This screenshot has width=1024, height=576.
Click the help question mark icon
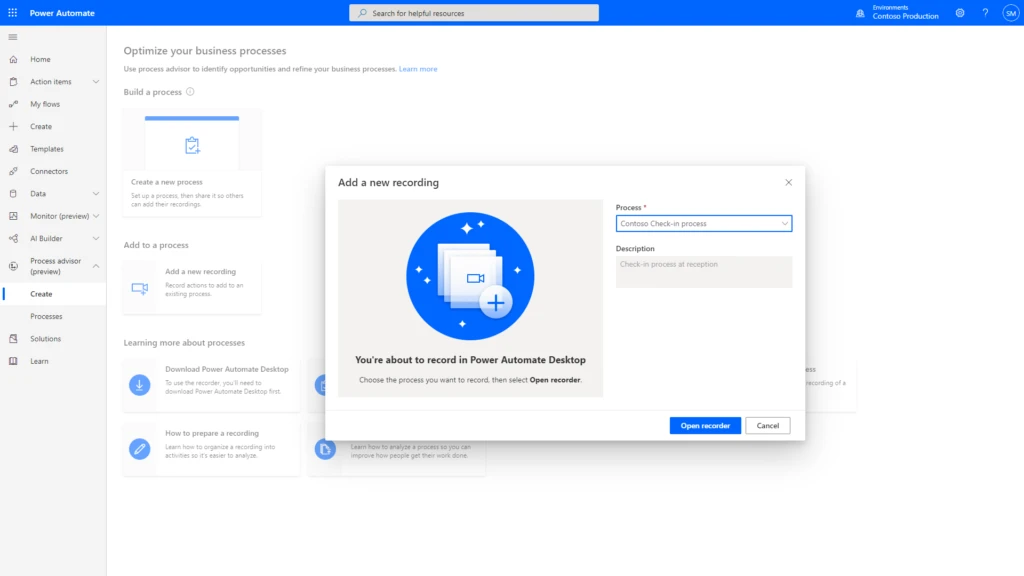(985, 12)
